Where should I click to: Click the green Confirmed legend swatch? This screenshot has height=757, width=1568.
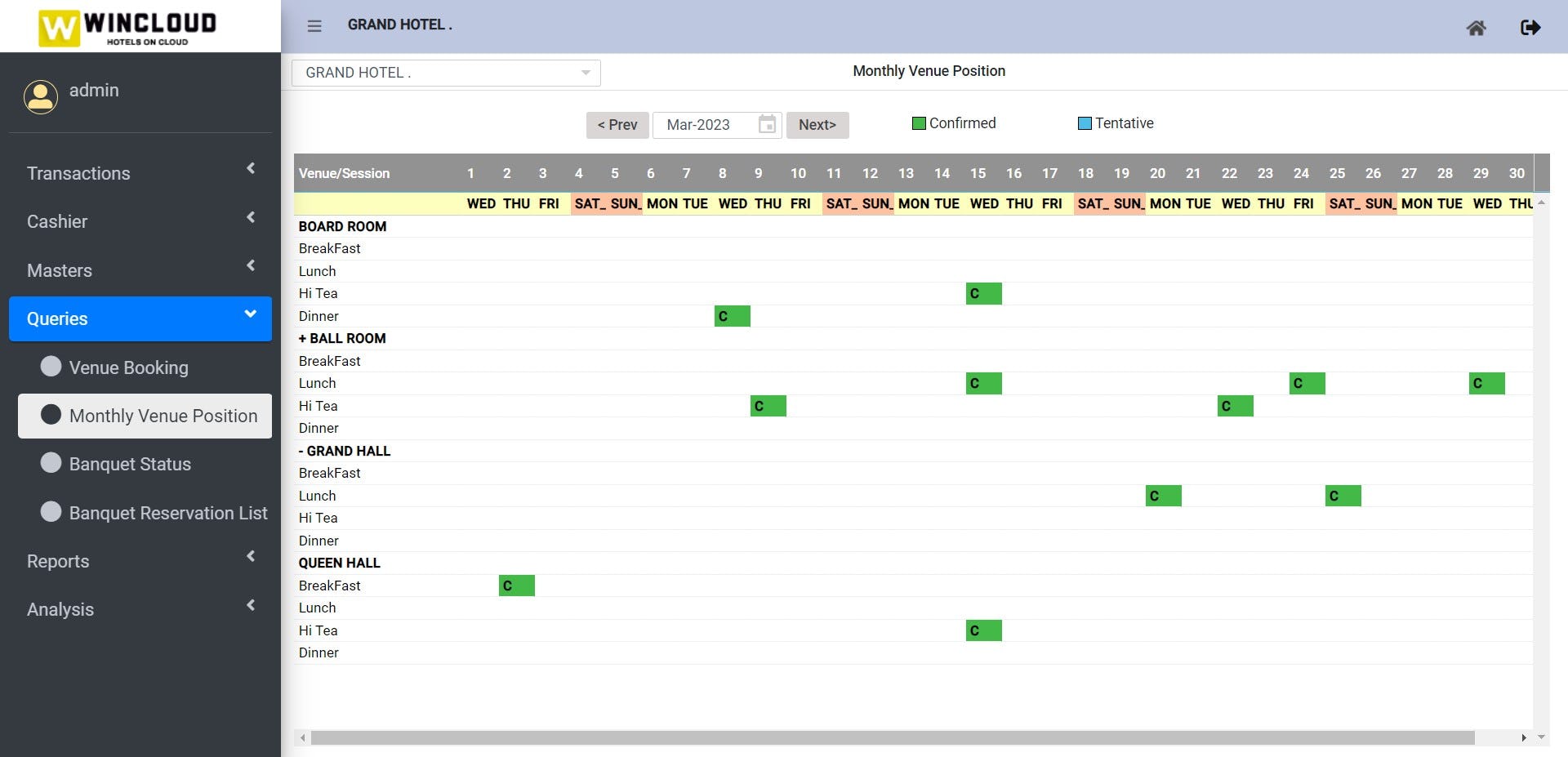click(x=918, y=122)
